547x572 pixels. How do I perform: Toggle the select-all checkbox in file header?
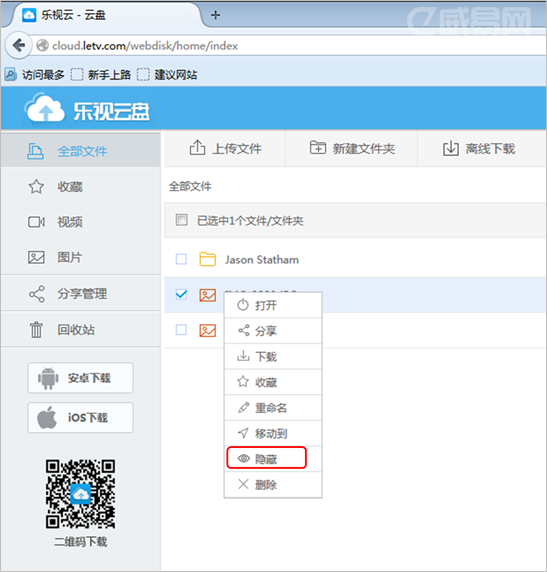pyautogui.click(x=181, y=220)
